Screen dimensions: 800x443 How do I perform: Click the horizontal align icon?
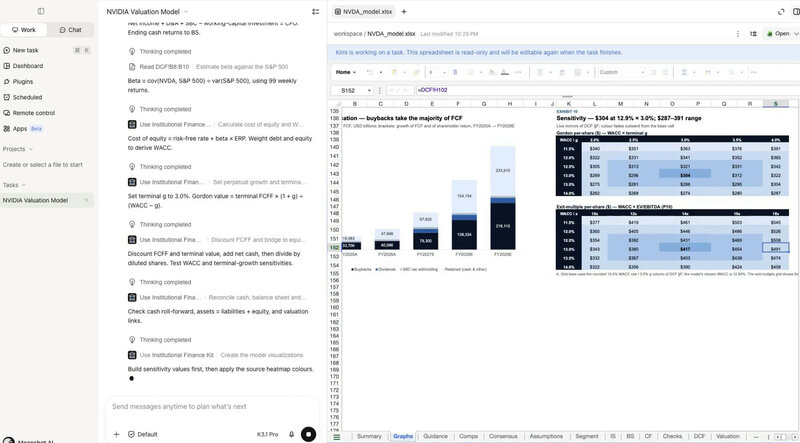[x=540, y=72]
